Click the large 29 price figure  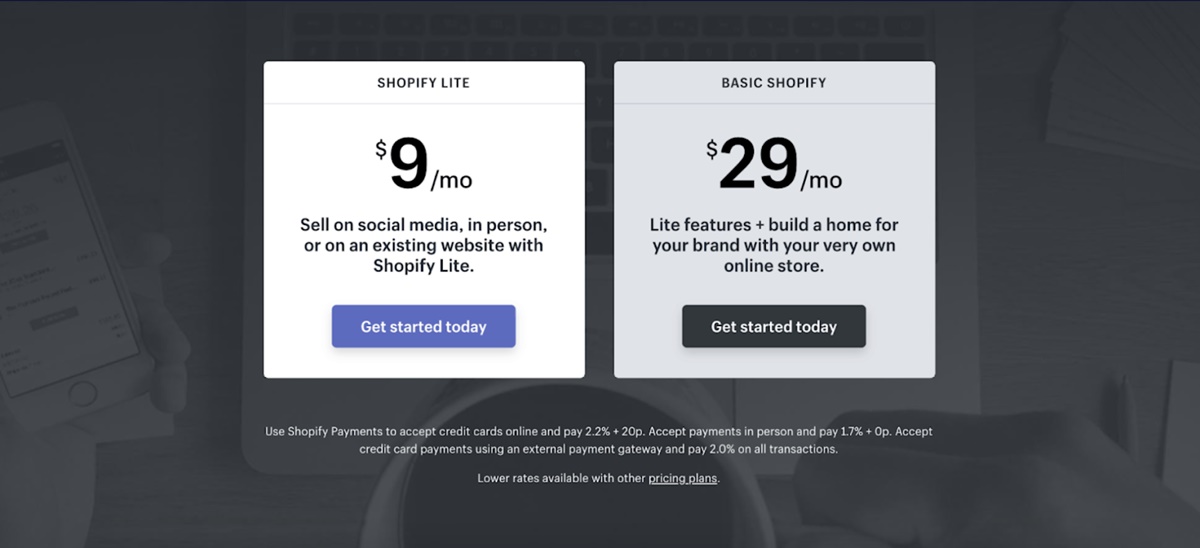(x=759, y=163)
